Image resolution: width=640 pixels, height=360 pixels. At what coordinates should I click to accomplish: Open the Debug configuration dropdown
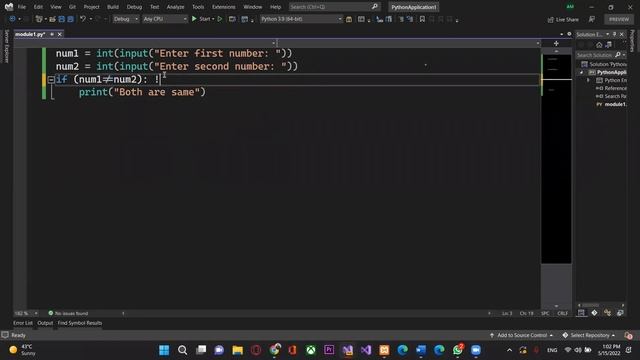tap(126, 19)
